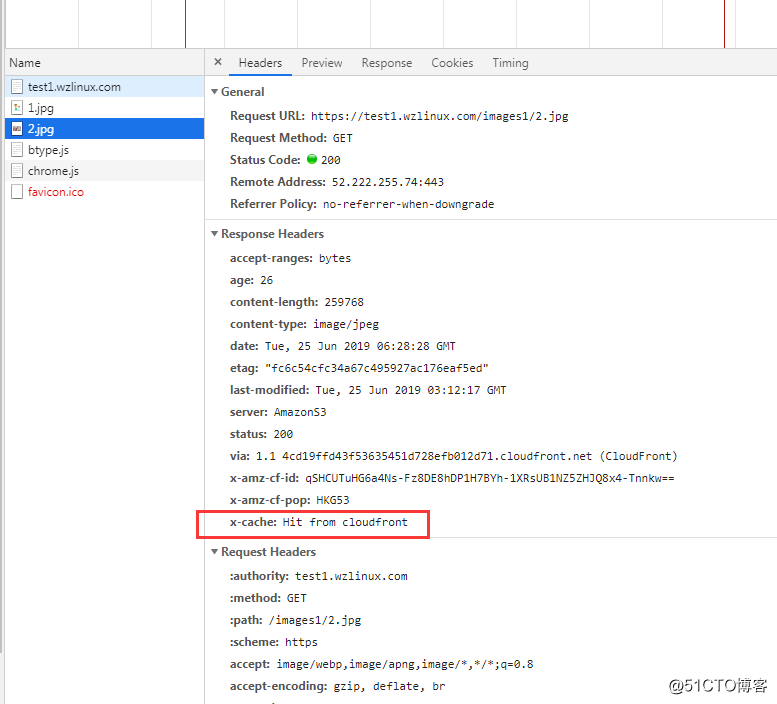
Task: Click the via header cloudfront.net value
Action: [466, 456]
